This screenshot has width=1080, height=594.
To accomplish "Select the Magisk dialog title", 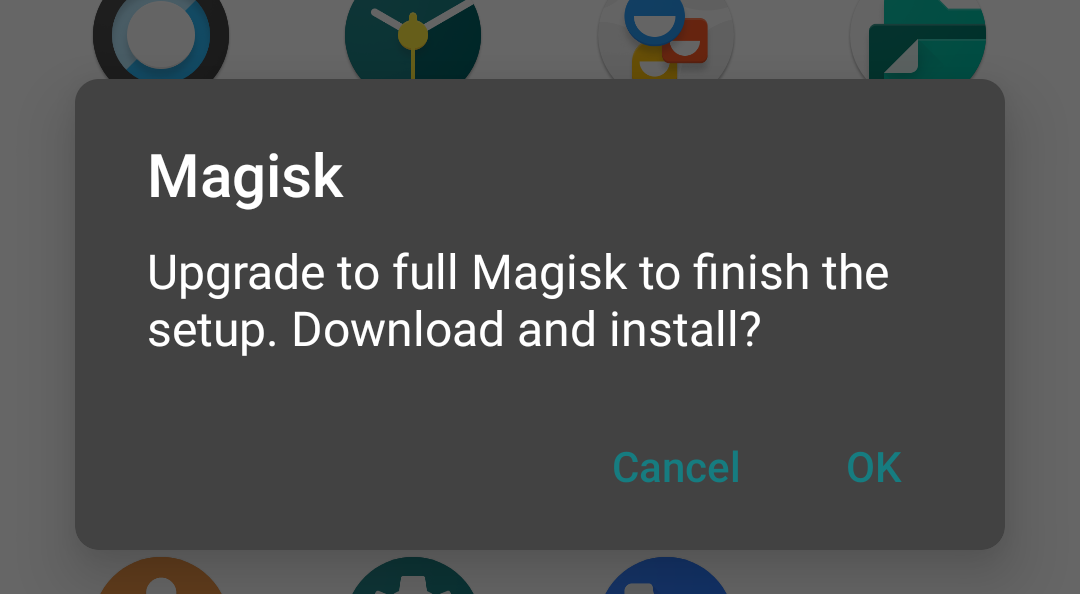I will click(x=246, y=178).
